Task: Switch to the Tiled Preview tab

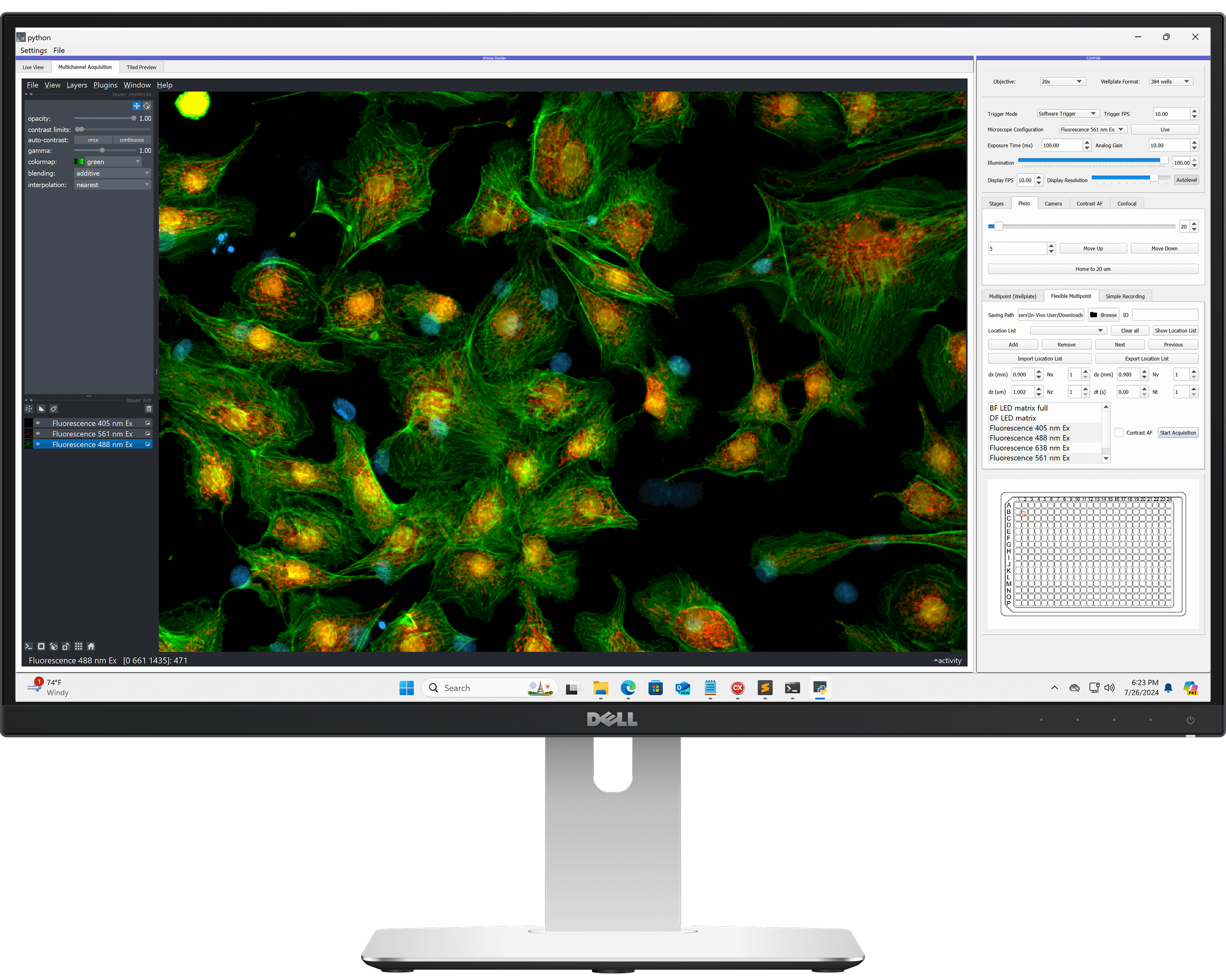Action: tap(141, 67)
